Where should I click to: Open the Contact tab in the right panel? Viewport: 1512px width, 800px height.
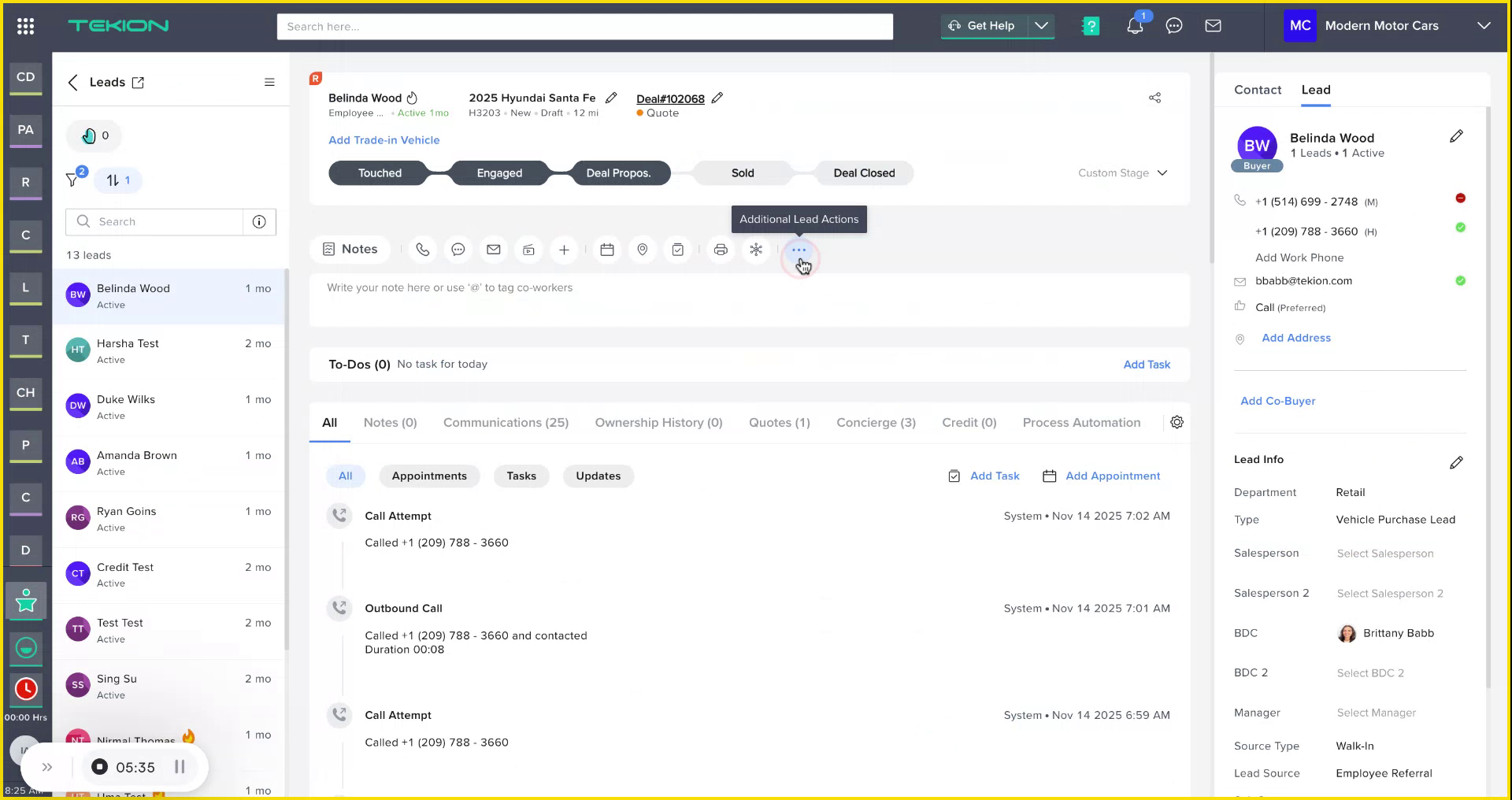[x=1257, y=90]
